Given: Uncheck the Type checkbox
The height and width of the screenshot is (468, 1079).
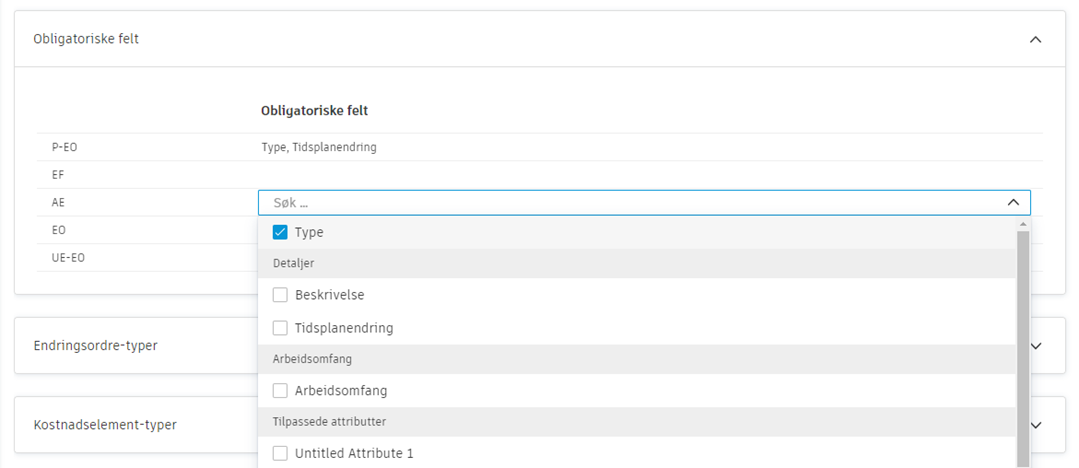Looking at the screenshot, I should [280, 232].
